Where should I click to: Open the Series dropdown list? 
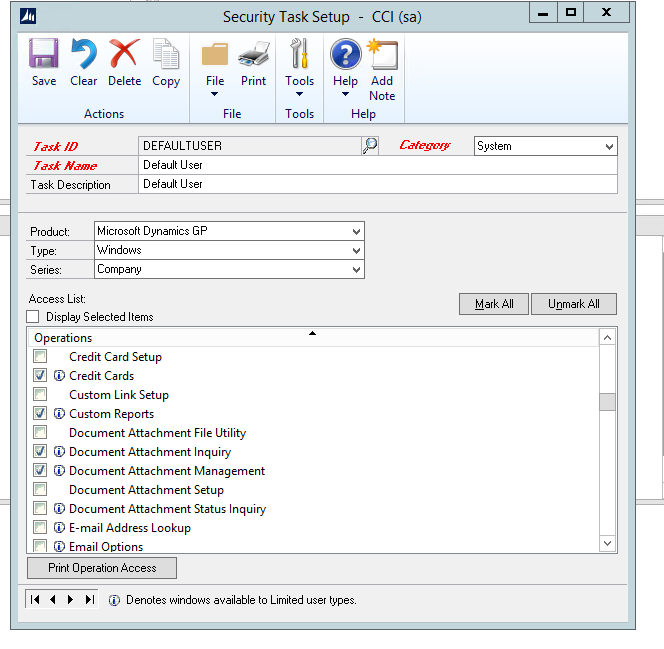pos(356,270)
